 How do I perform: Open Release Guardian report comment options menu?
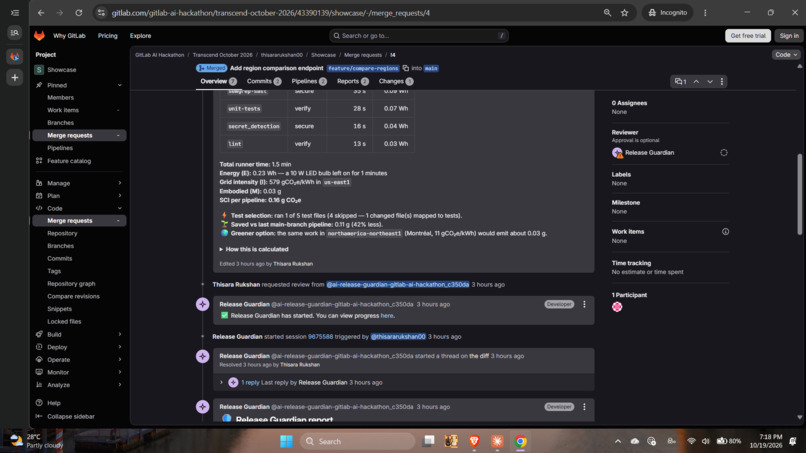point(584,407)
